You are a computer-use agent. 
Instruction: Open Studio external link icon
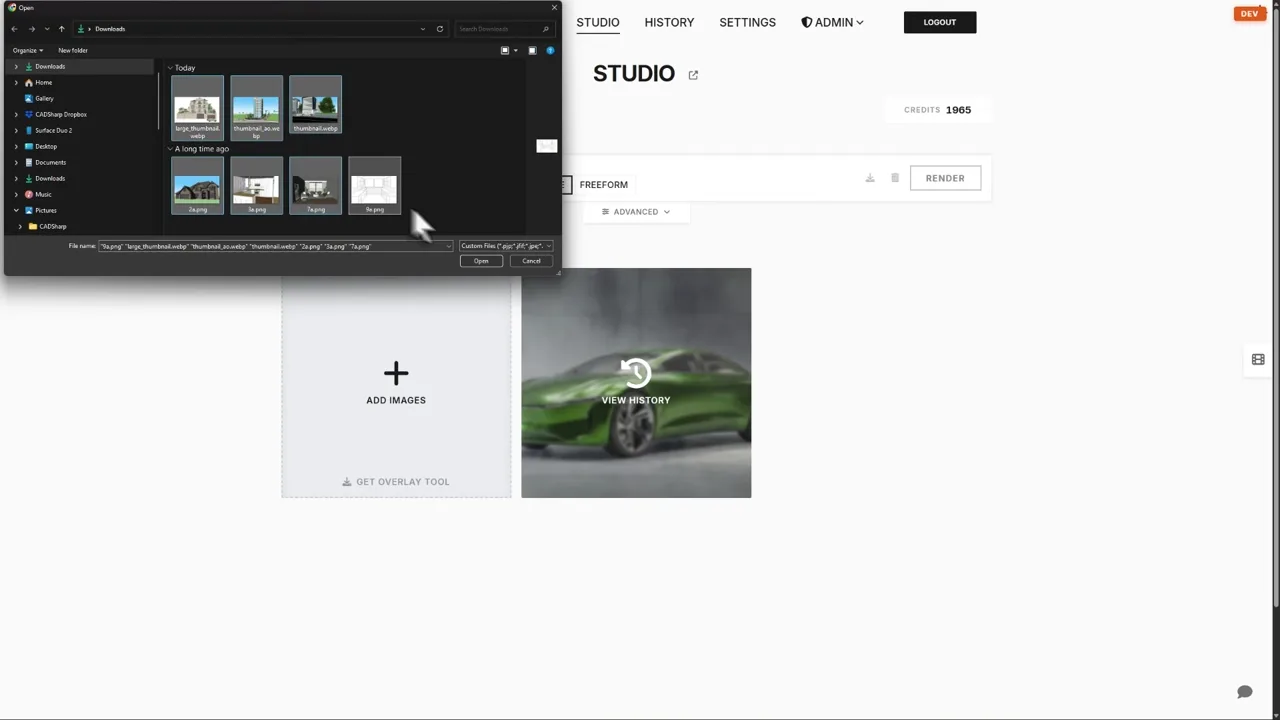pos(693,75)
